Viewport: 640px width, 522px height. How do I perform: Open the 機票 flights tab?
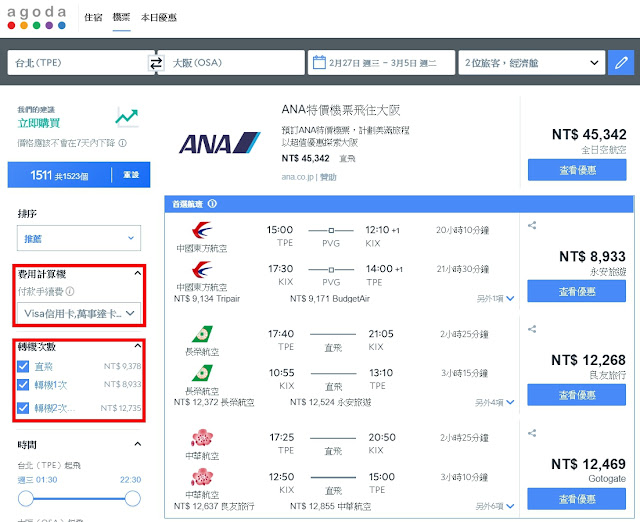(121, 17)
